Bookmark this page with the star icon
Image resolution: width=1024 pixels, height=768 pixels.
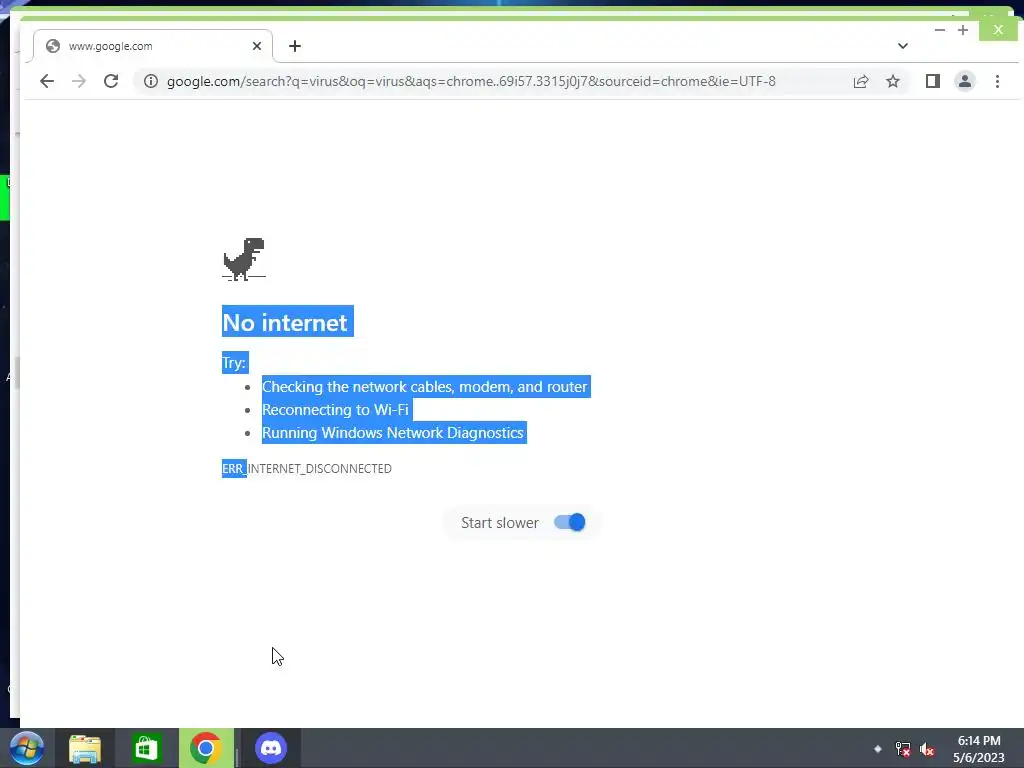tap(893, 81)
